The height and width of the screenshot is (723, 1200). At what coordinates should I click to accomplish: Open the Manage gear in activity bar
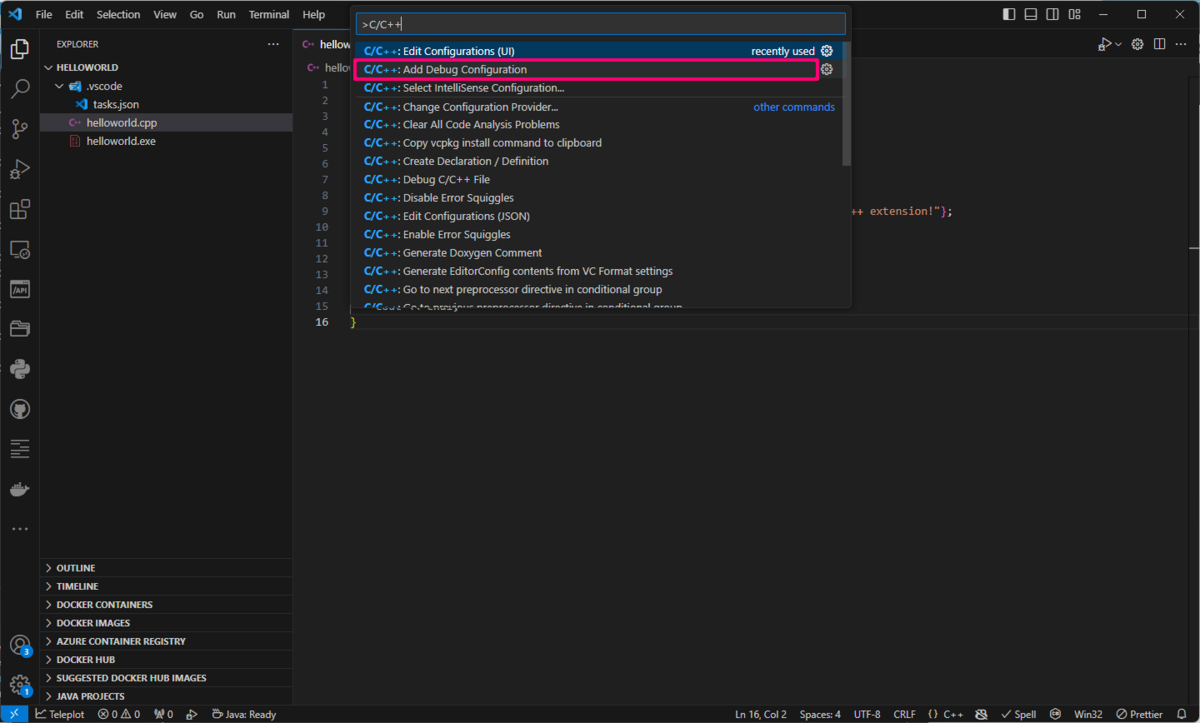[x=19, y=686]
